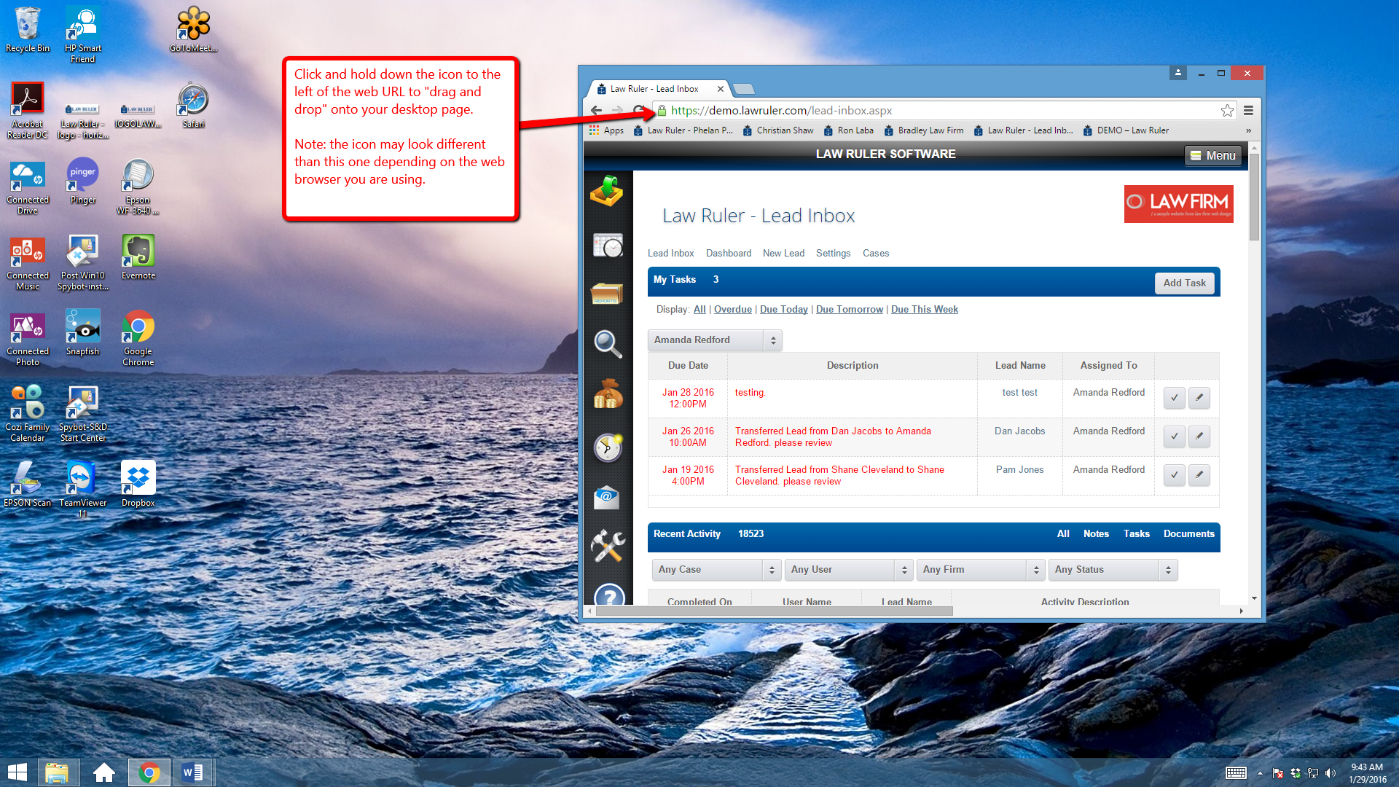Edit the Dan Jacobs task

[1199, 437]
